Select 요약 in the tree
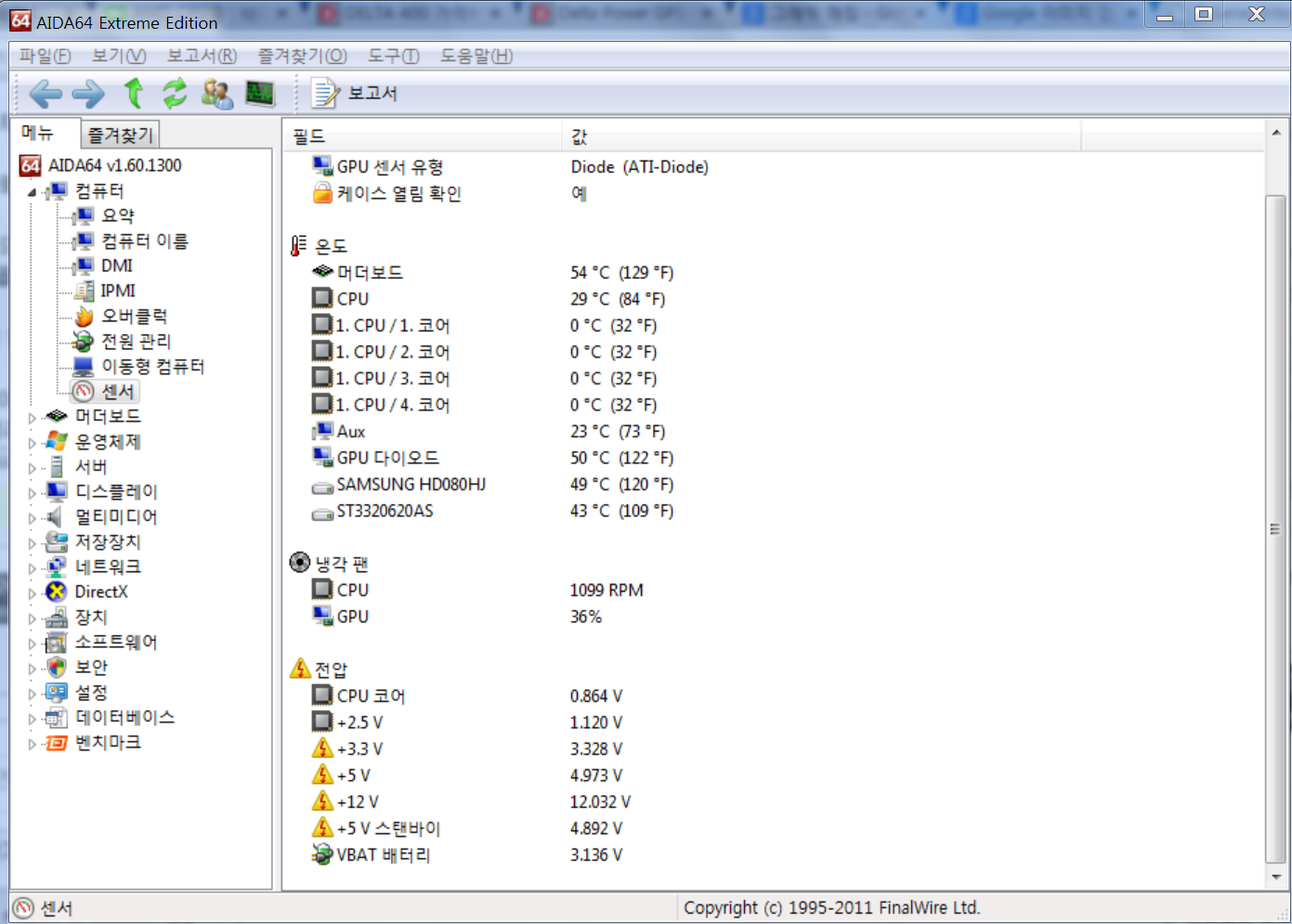This screenshot has width=1292, height=924. [x=118, y=215]
